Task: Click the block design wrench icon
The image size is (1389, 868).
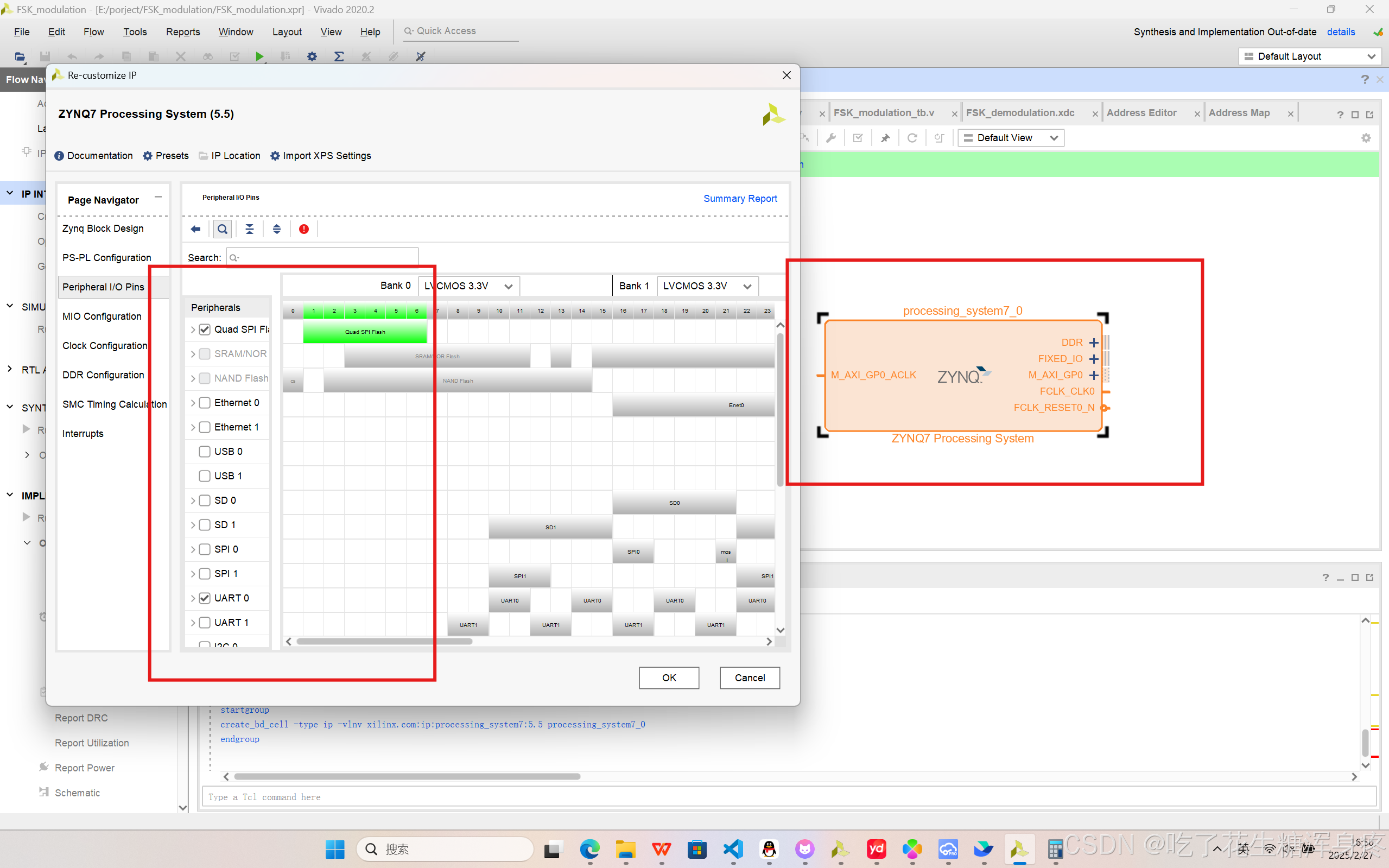Action: [830, 138]
